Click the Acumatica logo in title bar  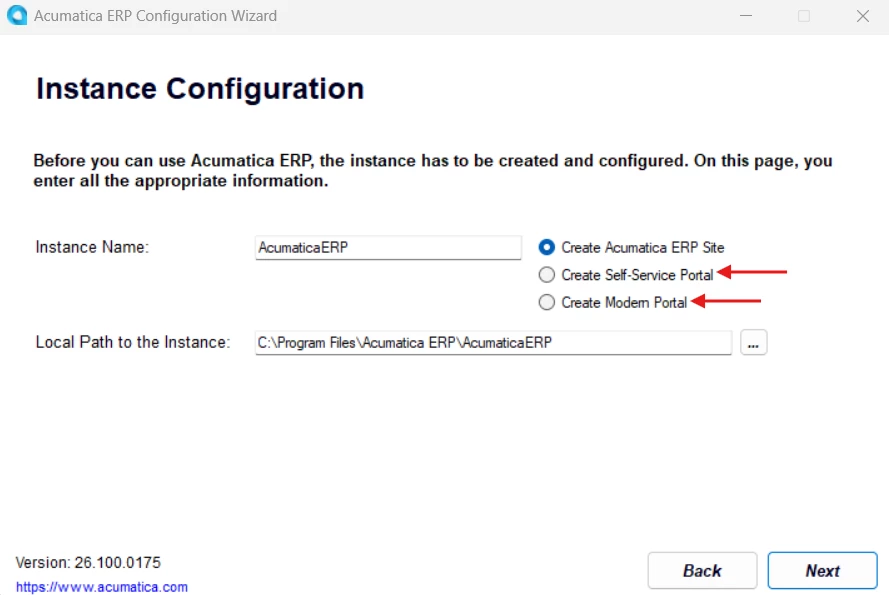[x=17, y=15]
